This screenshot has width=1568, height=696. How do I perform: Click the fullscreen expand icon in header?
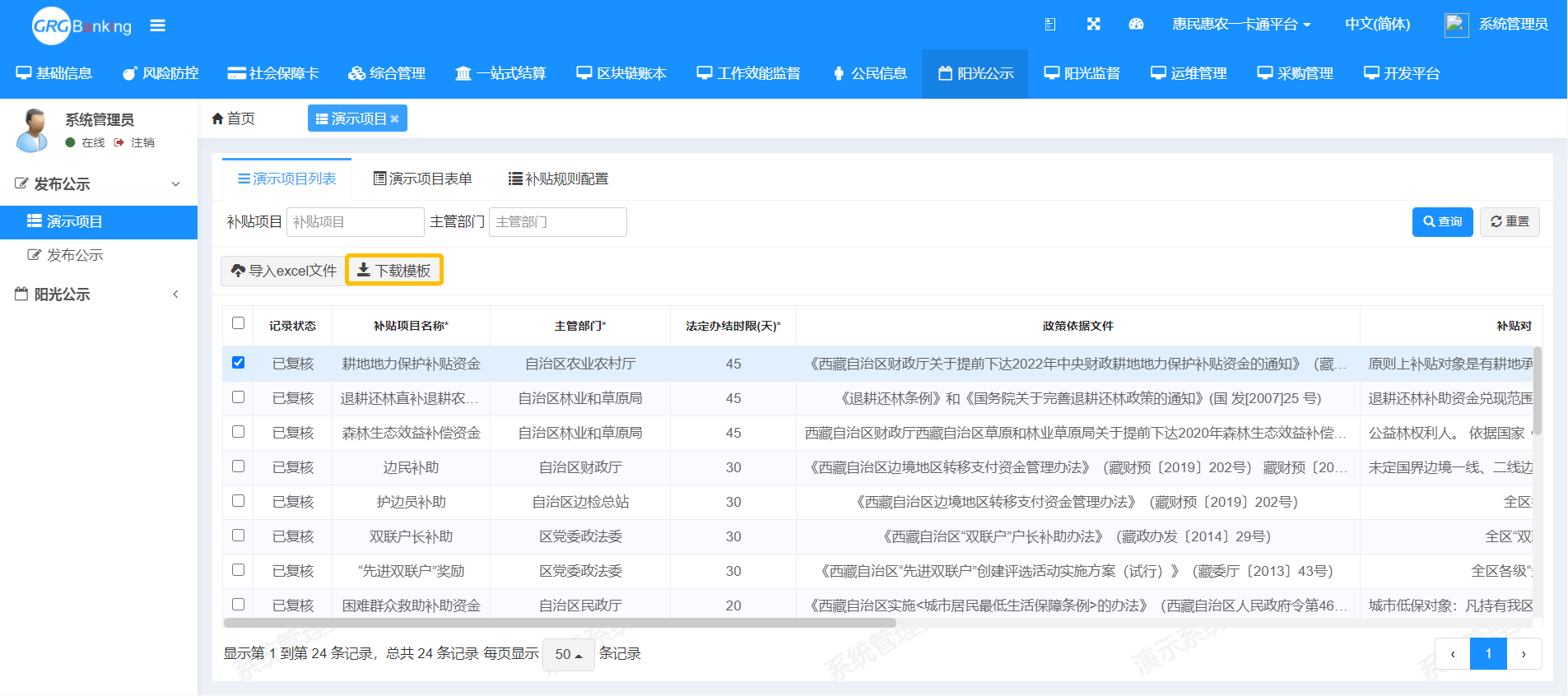(x=1093, y=24)
